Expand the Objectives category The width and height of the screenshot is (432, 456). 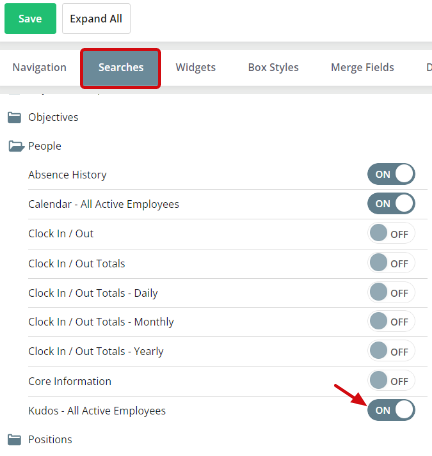tap(53, 117)
